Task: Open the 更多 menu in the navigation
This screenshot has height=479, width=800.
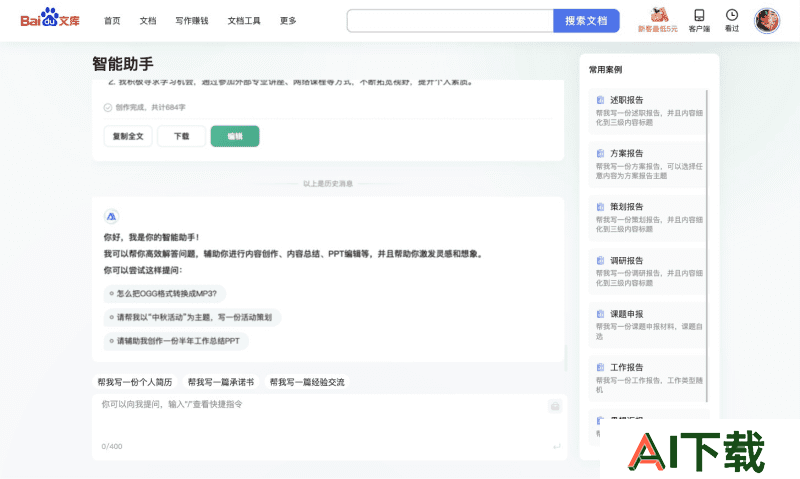Action: pos(288,20)
